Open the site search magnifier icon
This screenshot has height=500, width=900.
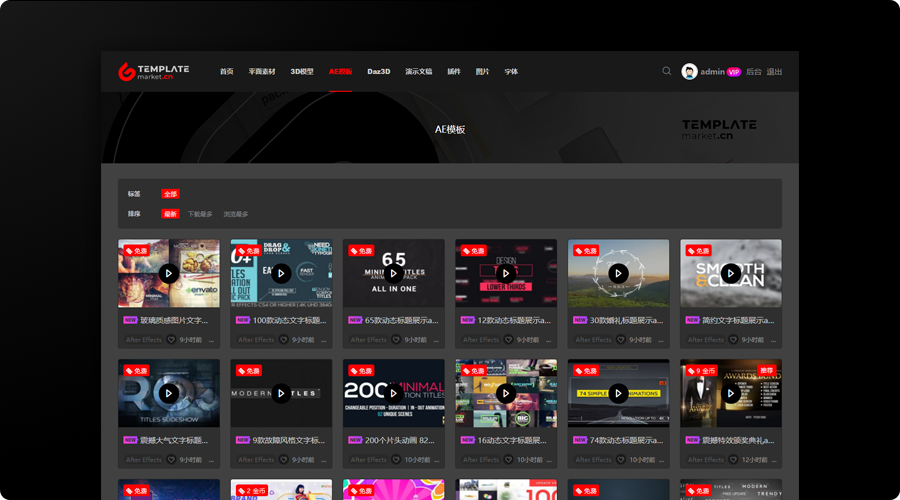click(x=666, y=71)
